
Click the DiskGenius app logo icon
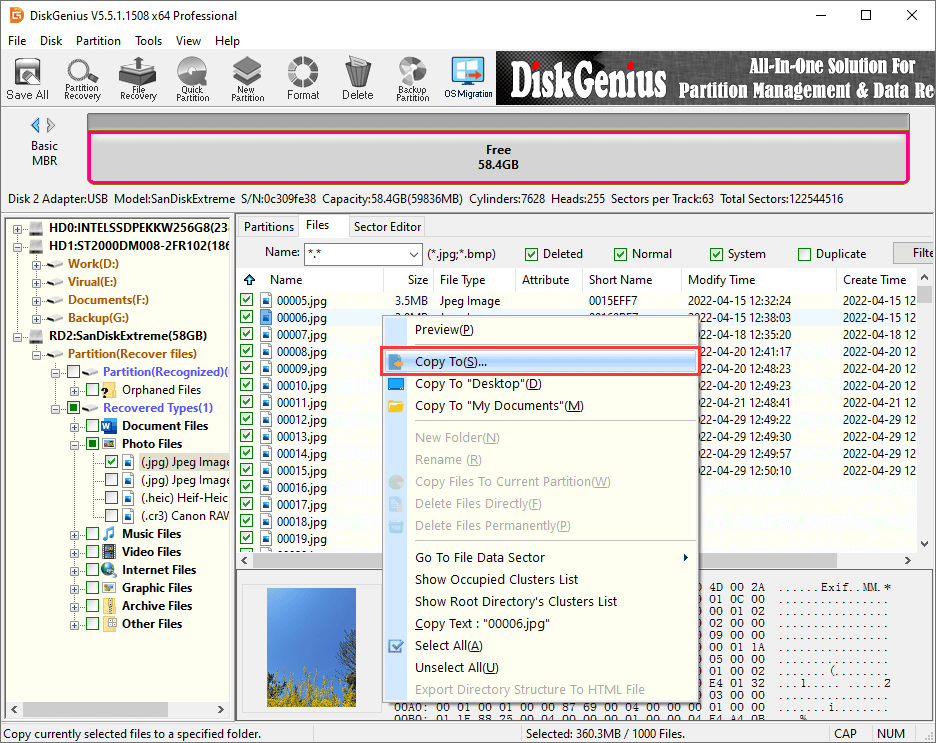point(16,16)
